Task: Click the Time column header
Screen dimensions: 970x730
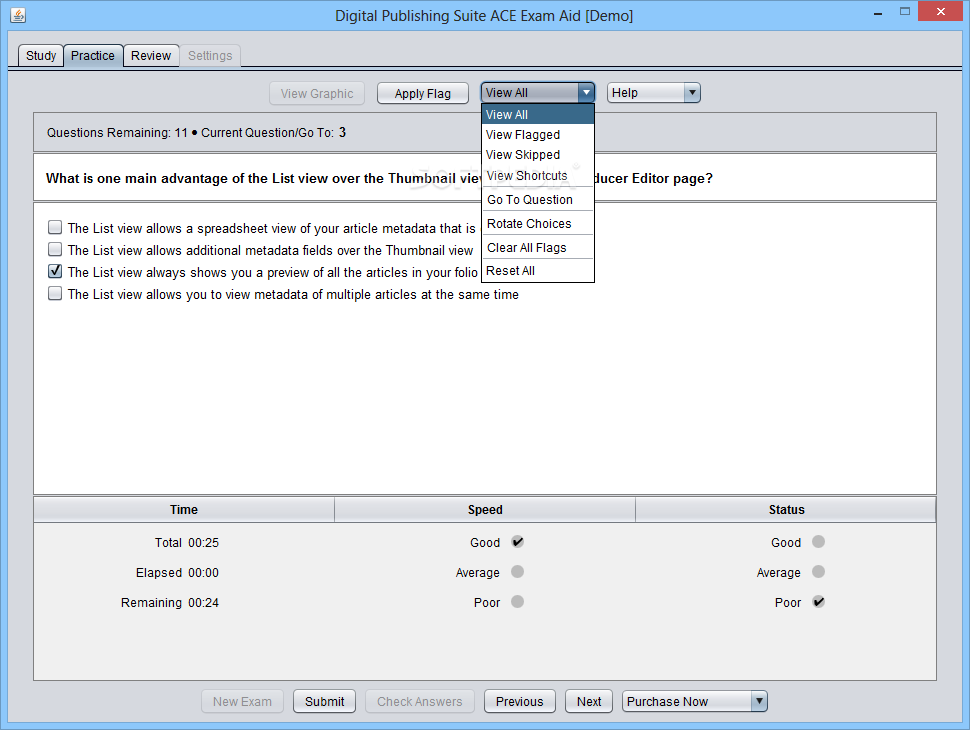Action: (x=184, y=510)
